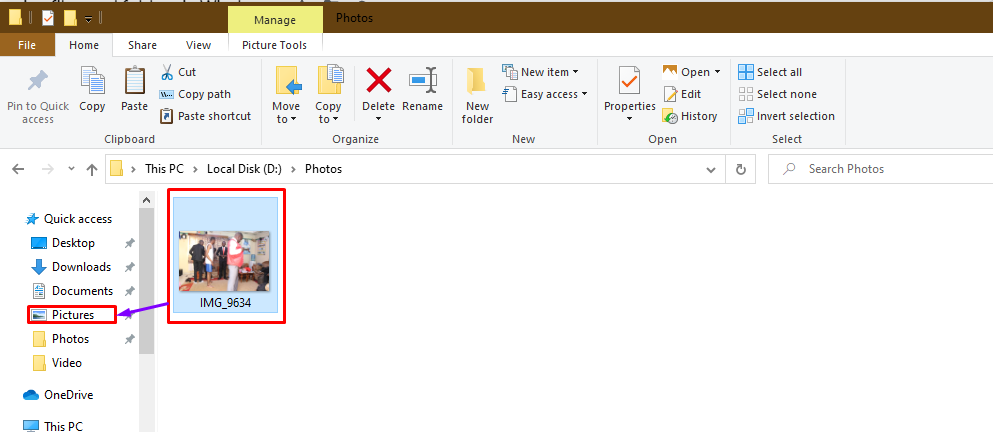Click the History icon in Open group
The width and height of the screenshot is (993, 432).
coord(671,116)
